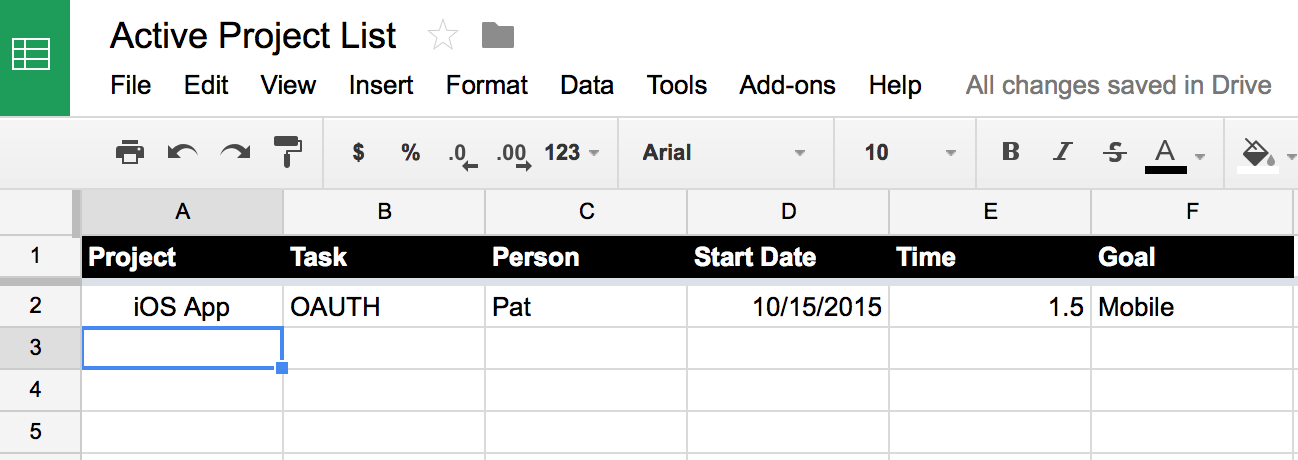
Task: Open the Format menu
Action: (487, 85)
